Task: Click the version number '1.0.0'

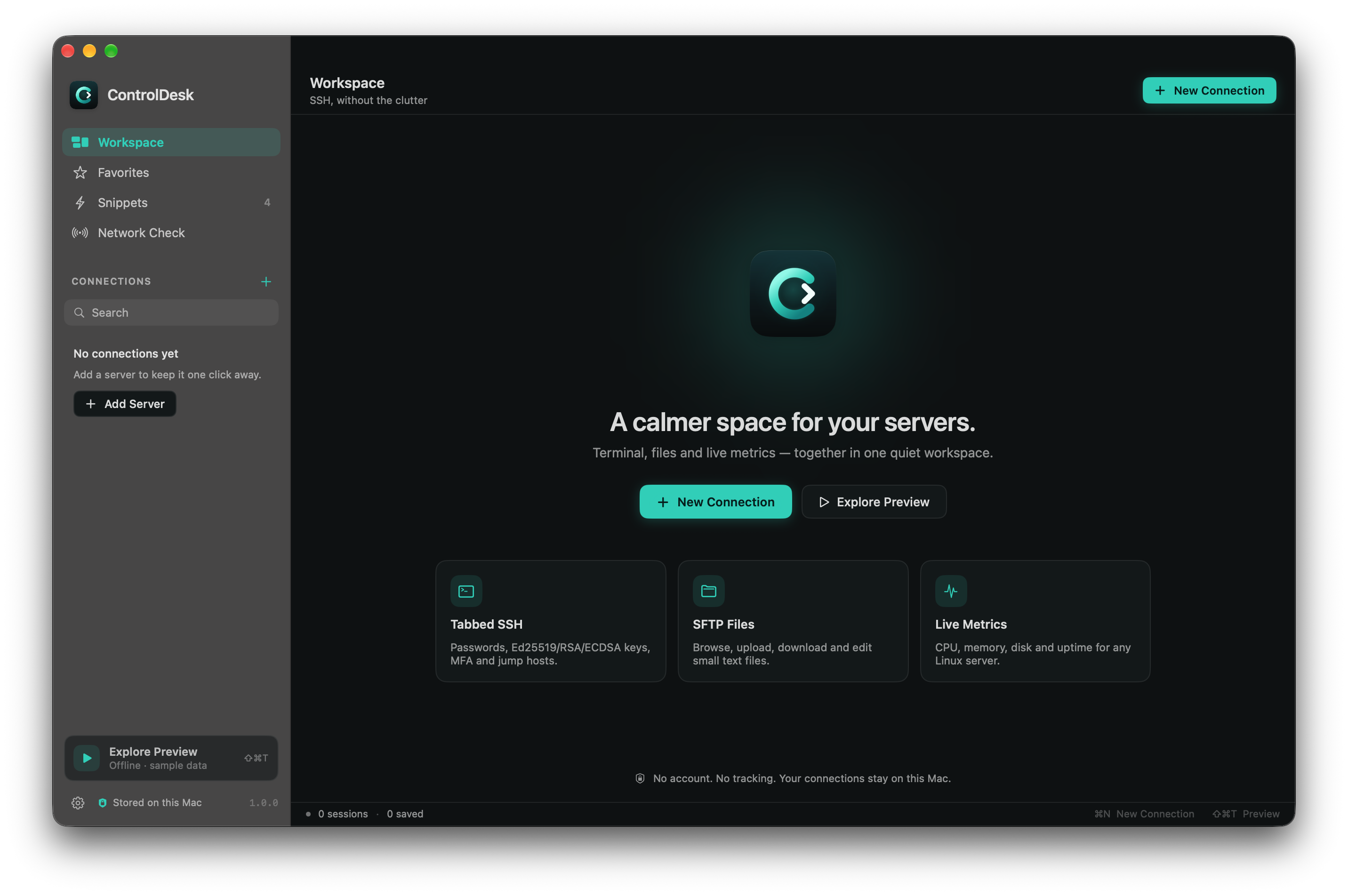Action: (x=264, y=803)
